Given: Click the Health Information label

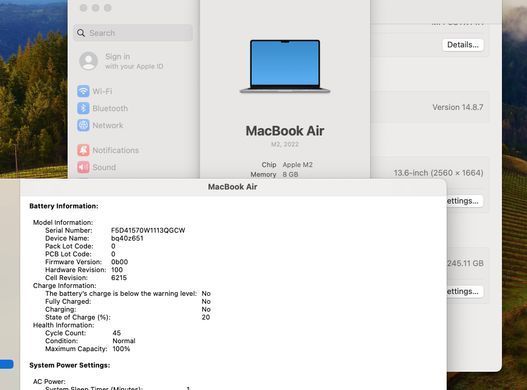Looking at the screenshot, I should click(x=64, y=325).
